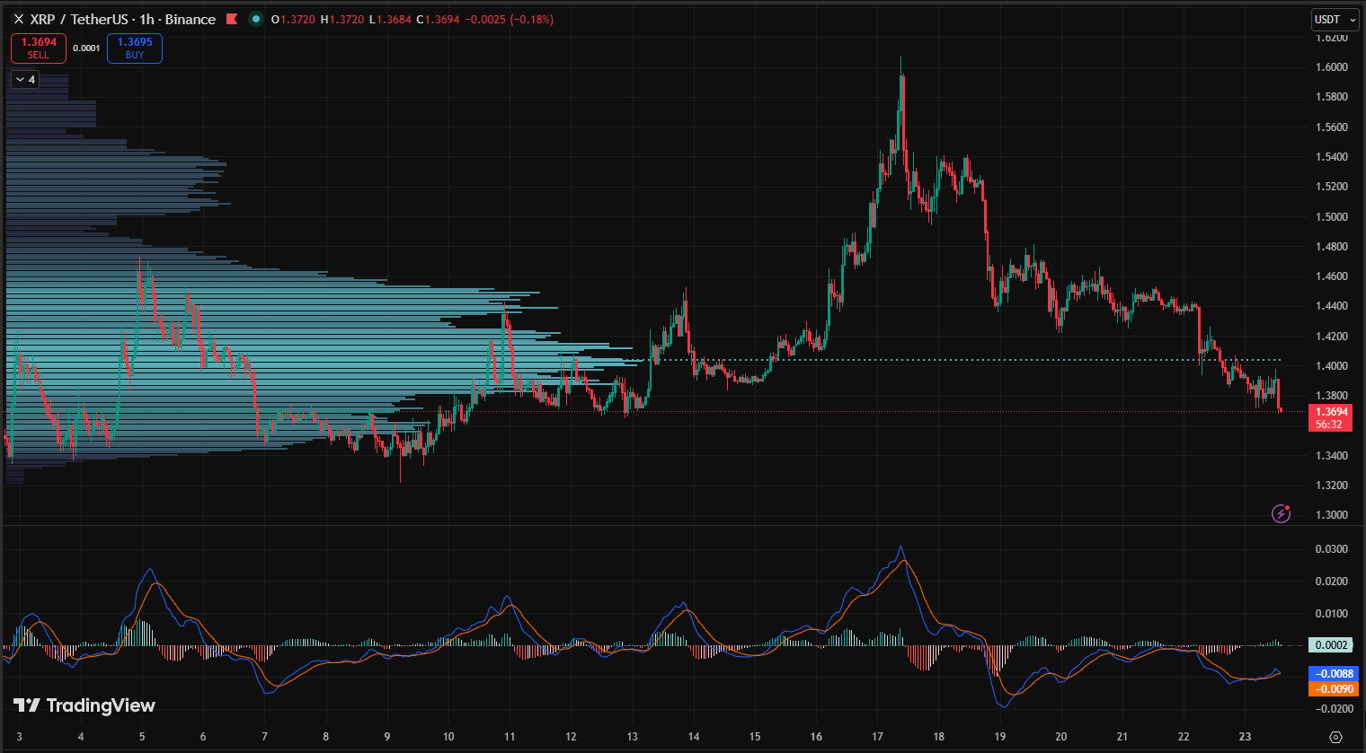Screen dimensions: 1366x753
Task: Click the green market status dot
Action: pos(257,19)
